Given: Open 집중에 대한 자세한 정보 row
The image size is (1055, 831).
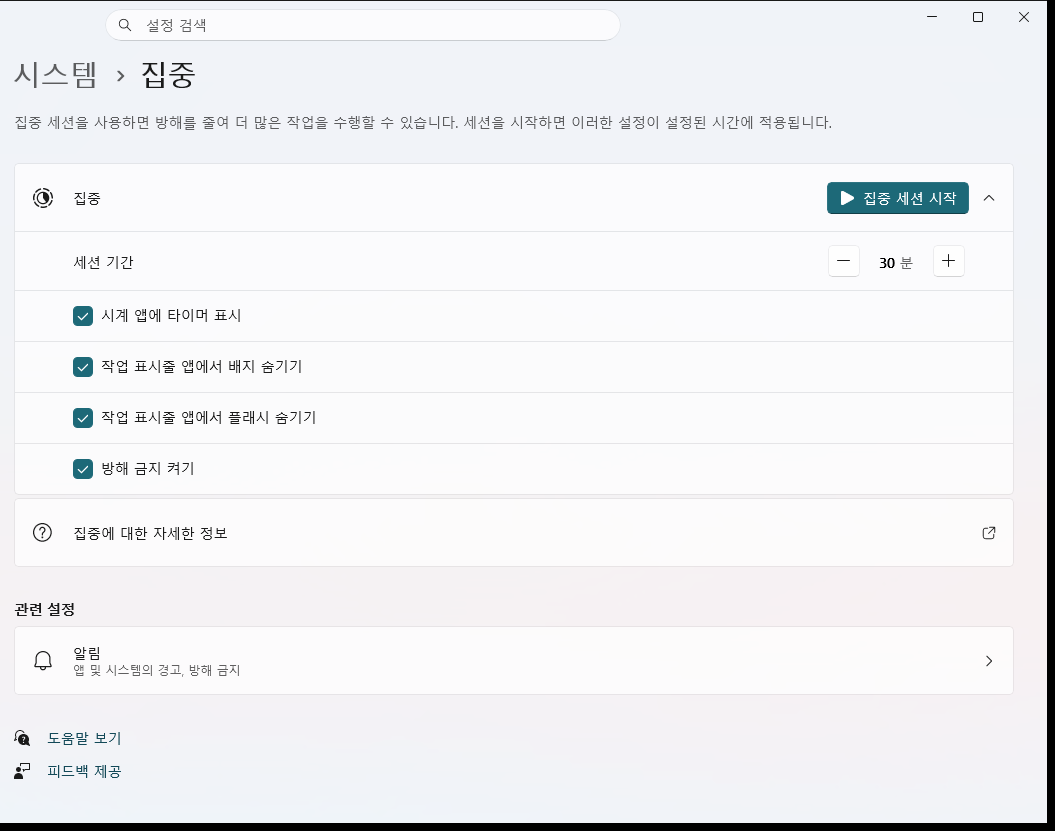Looking at the screenshot, I should [x=514, y=533].
